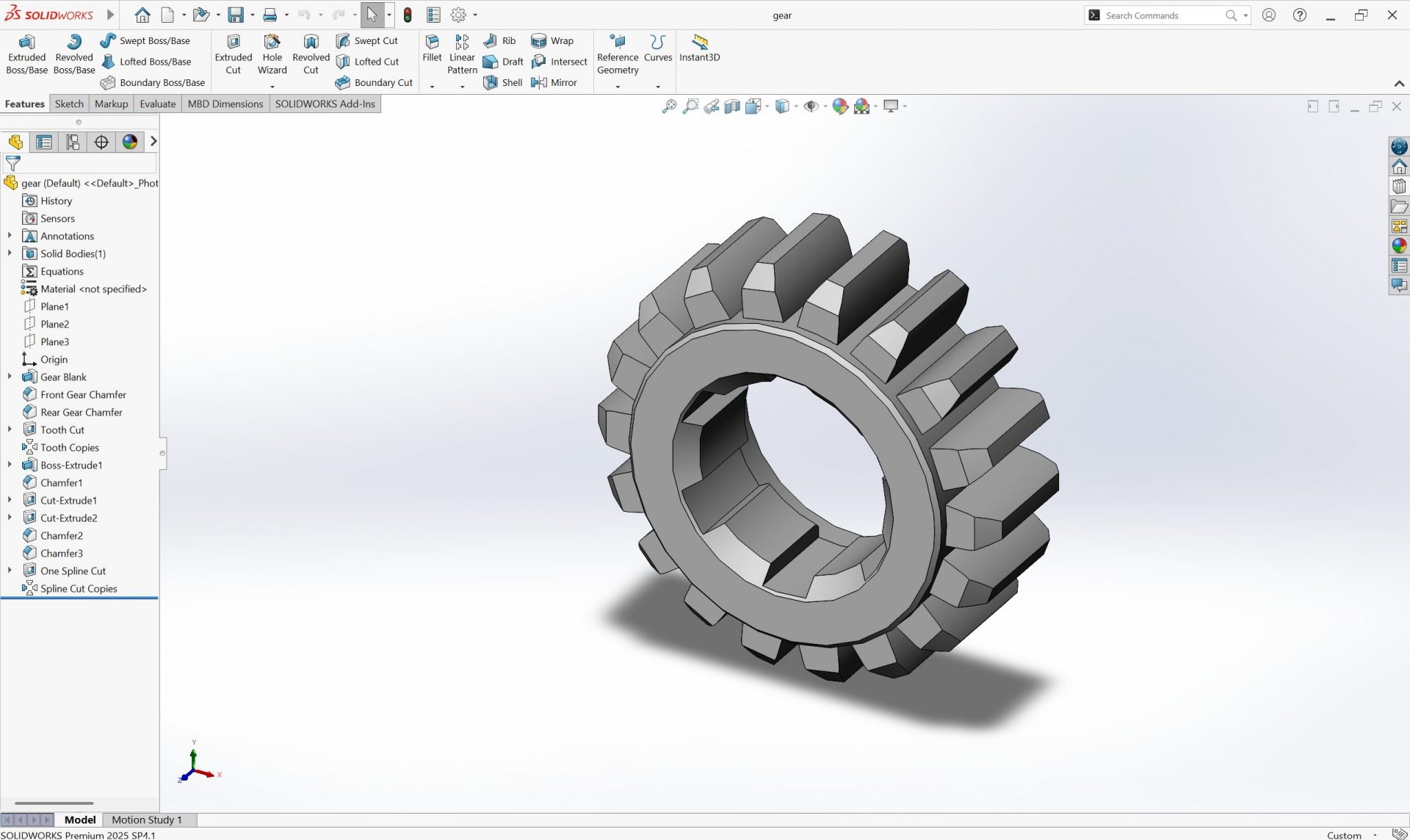Click inside the Search Commands field

1160,15
